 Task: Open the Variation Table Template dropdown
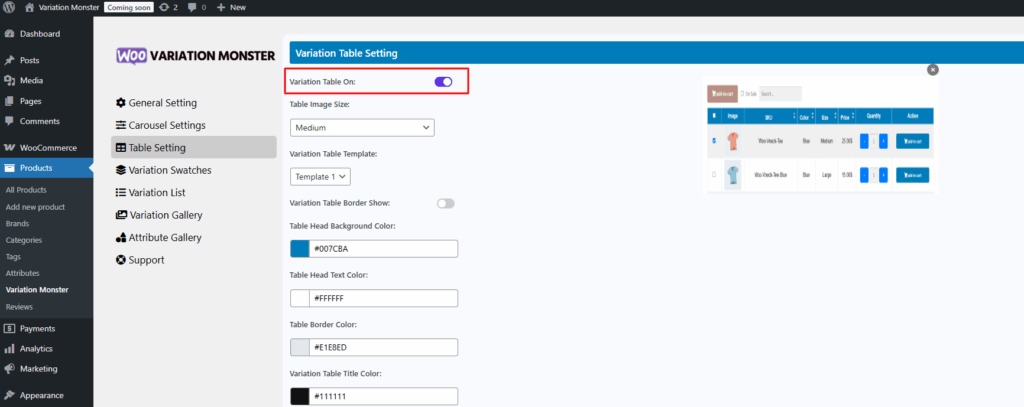click(320, 176)
